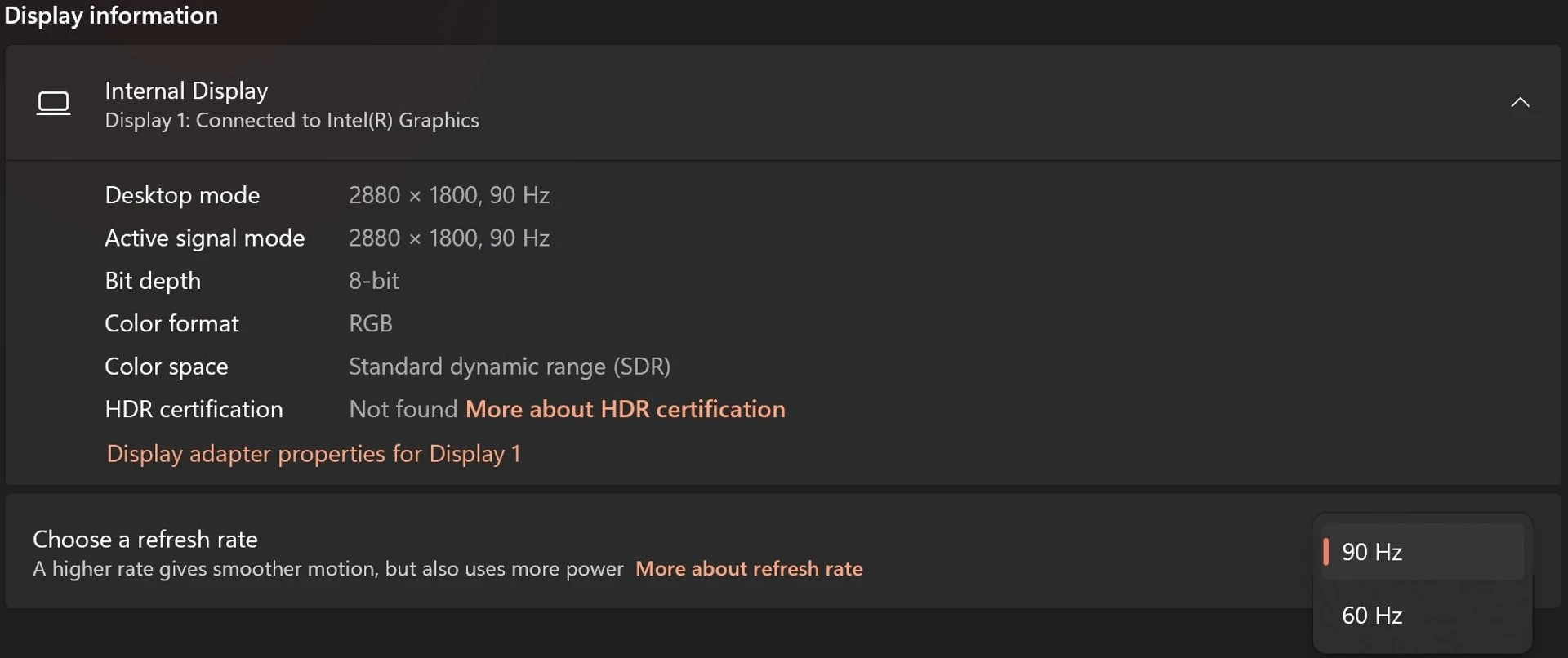1568x658 pixels.
Task: Click the Display information heading
Action: pyautogui.click(x=111, y=16)
